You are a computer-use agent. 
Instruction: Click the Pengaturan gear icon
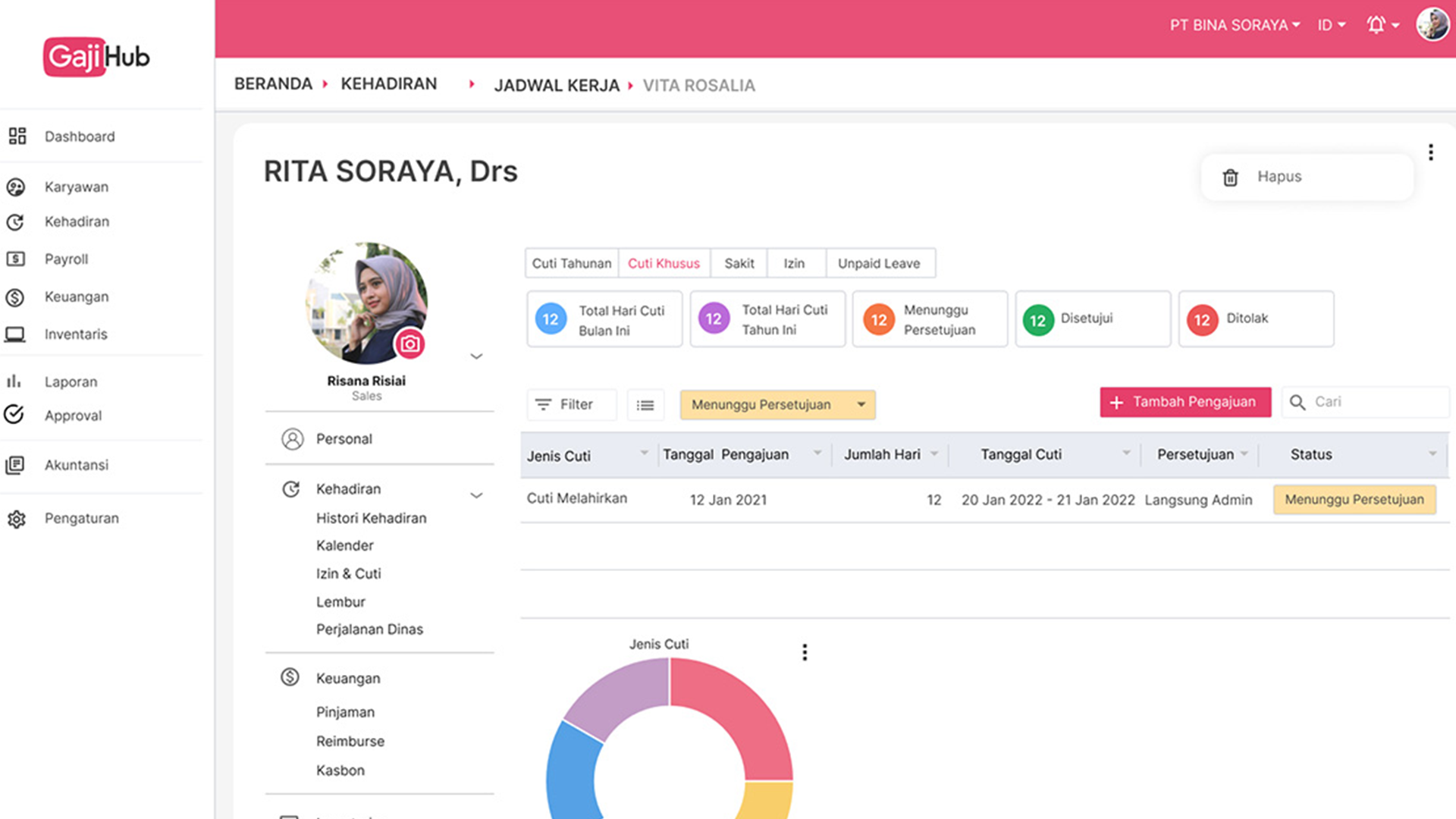[16, 519]
